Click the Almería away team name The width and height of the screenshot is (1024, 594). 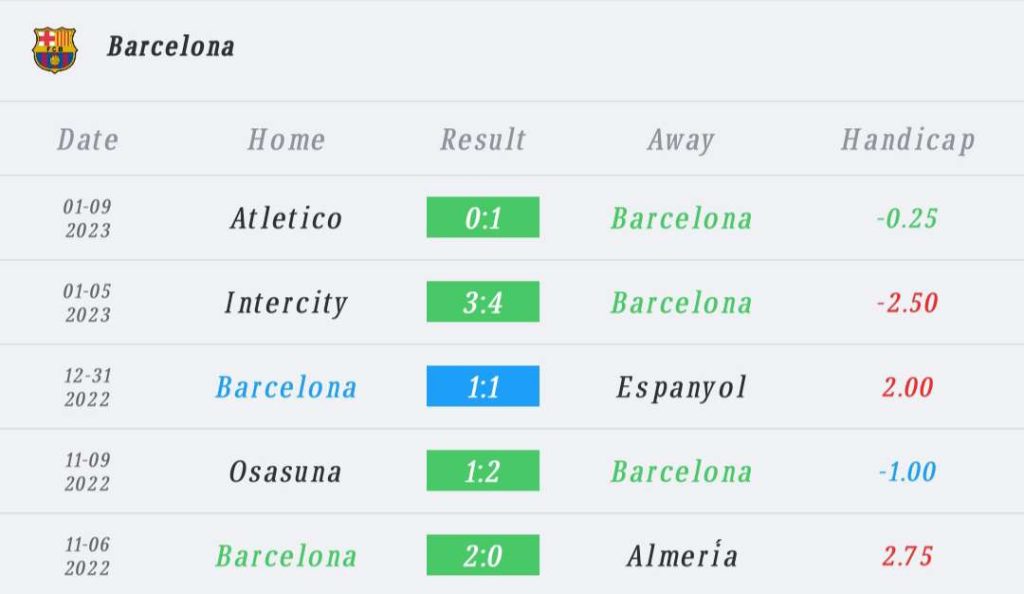pos(682,555)
